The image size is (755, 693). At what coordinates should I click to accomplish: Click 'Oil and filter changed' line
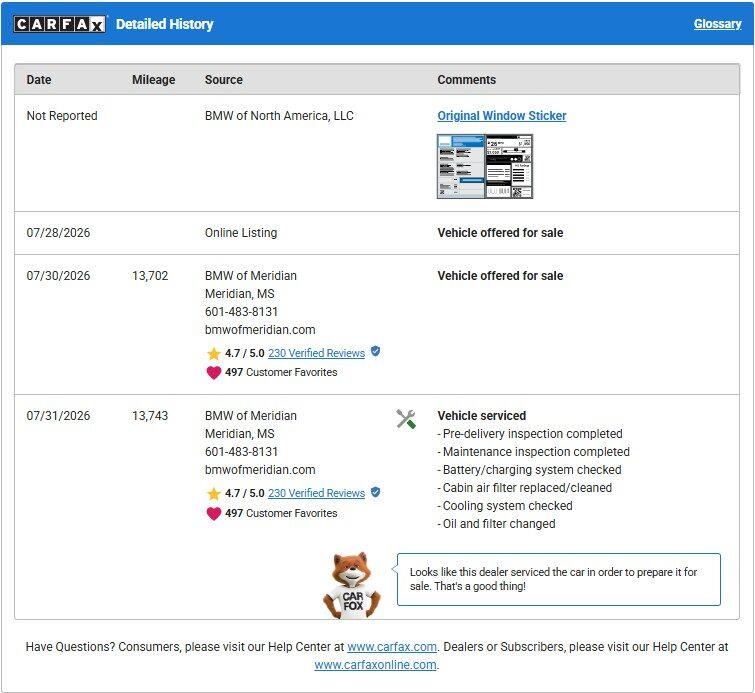(496, 523)
